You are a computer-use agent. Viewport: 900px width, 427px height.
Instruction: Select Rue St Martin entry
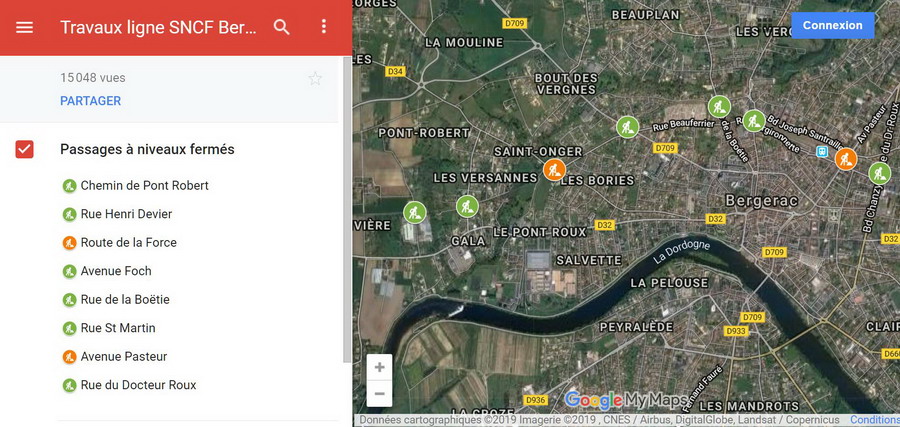pyautogui.click(x=118, y=328)
